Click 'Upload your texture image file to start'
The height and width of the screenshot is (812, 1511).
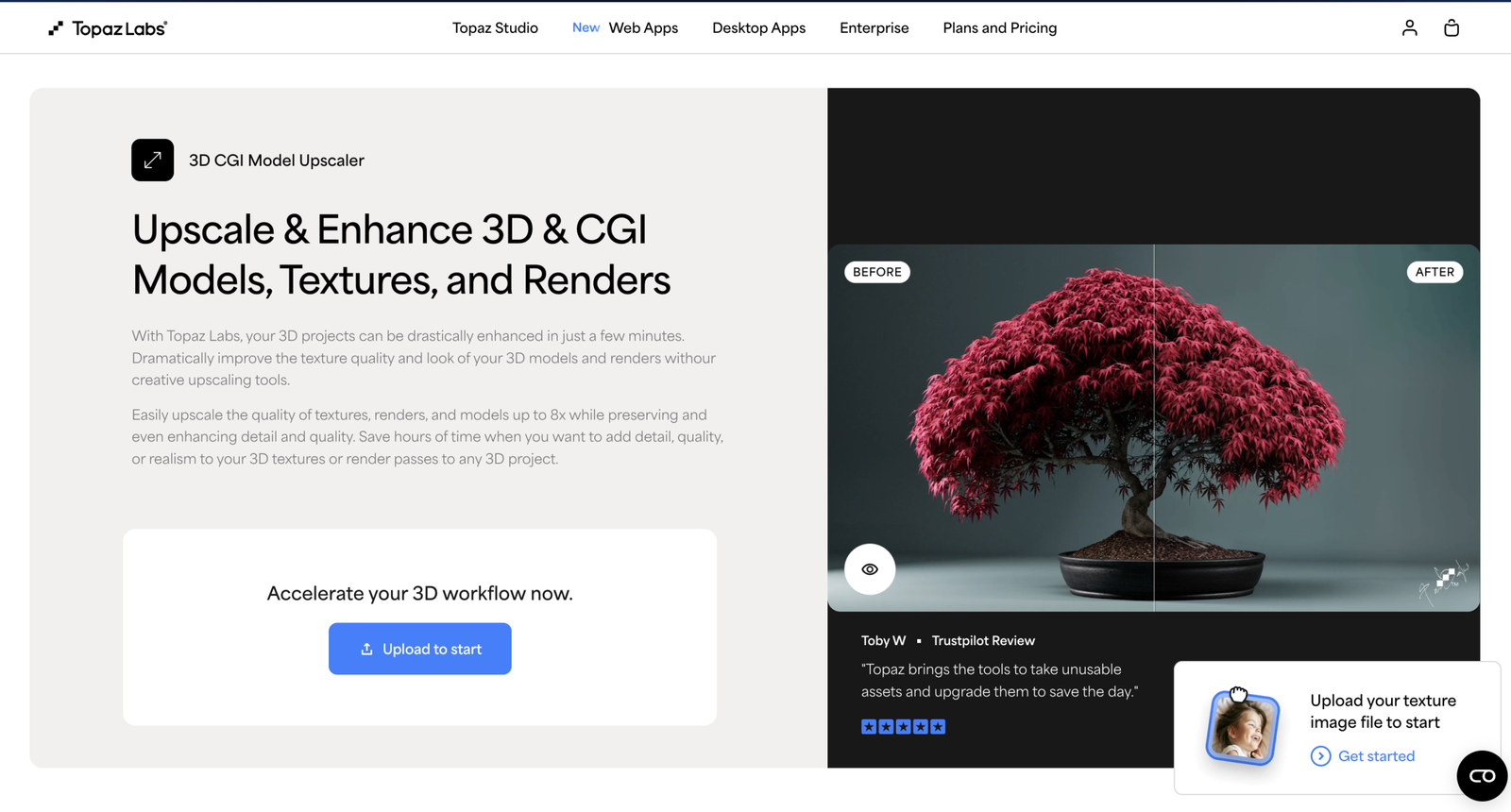tap(1384, 711)
